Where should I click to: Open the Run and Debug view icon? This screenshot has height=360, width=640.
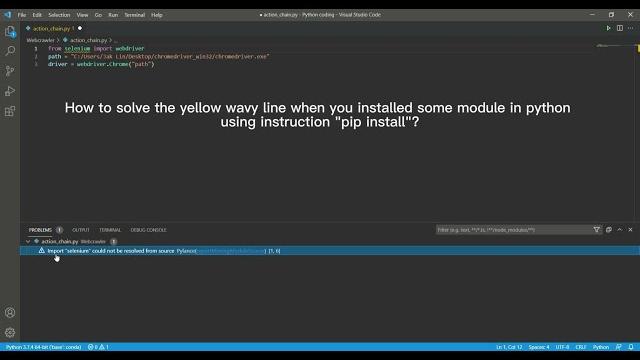click(10, 91)
